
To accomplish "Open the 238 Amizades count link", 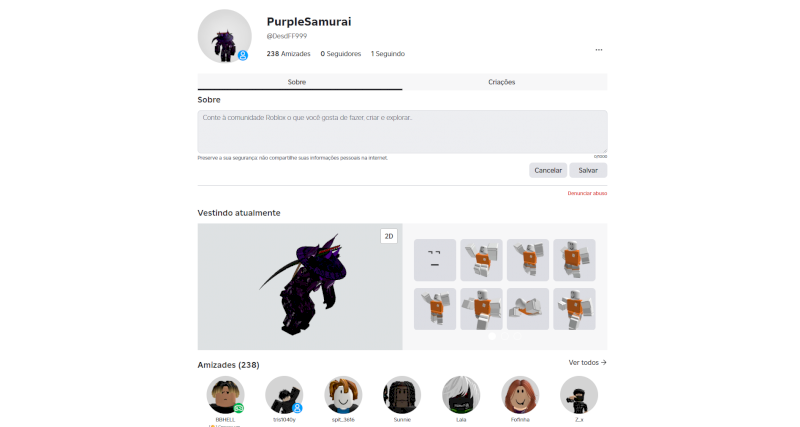I will 288,54.
